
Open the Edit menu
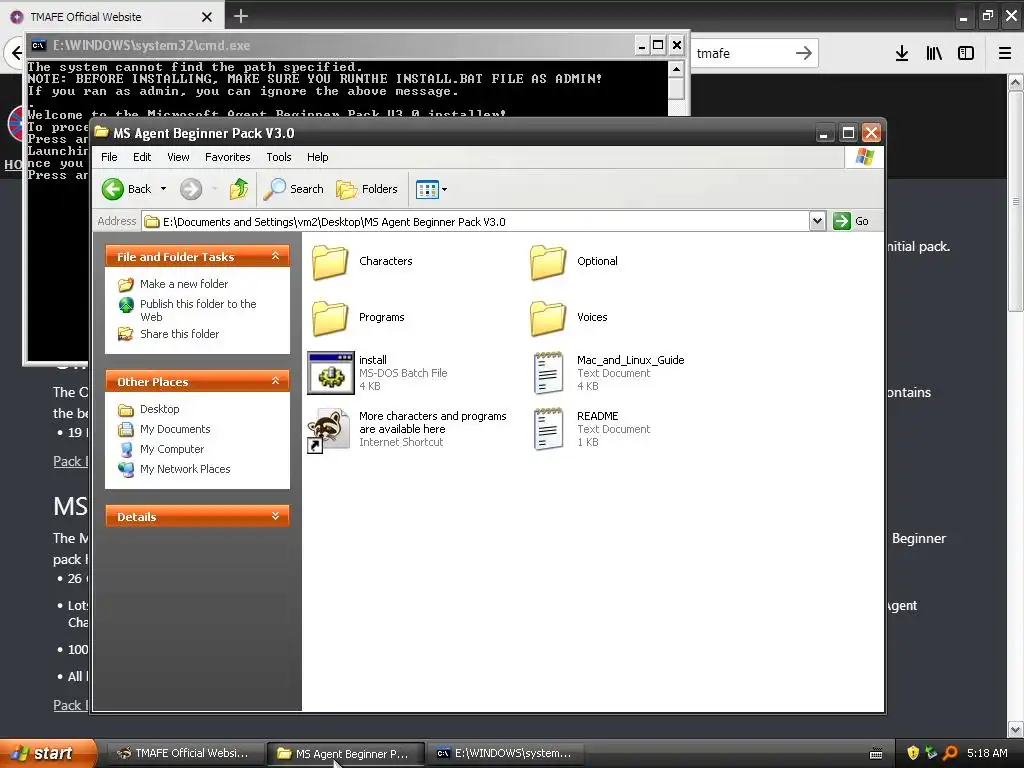142,157
